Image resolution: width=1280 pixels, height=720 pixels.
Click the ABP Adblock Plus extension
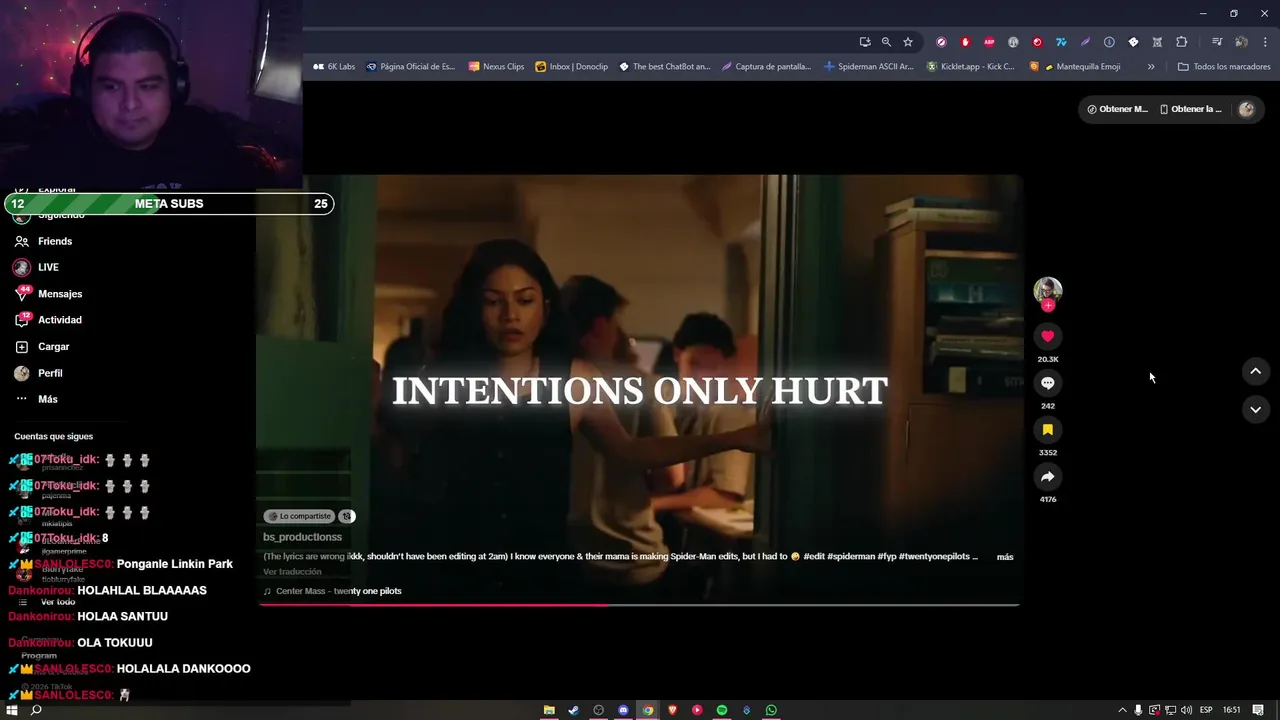tap(989, 42)
